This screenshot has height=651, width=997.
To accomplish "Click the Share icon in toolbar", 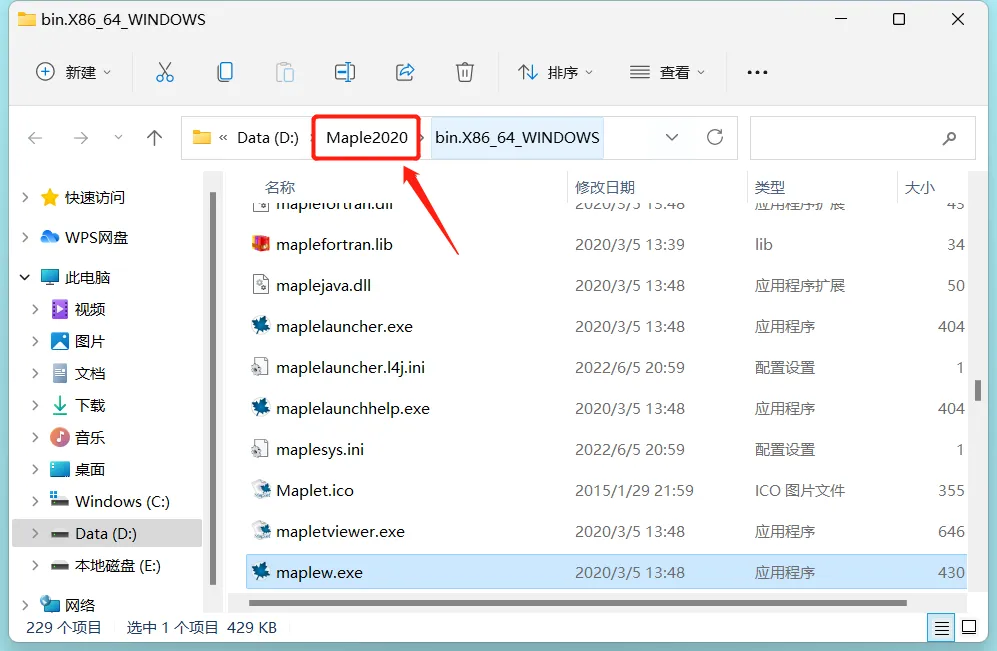I will [405, 72].
